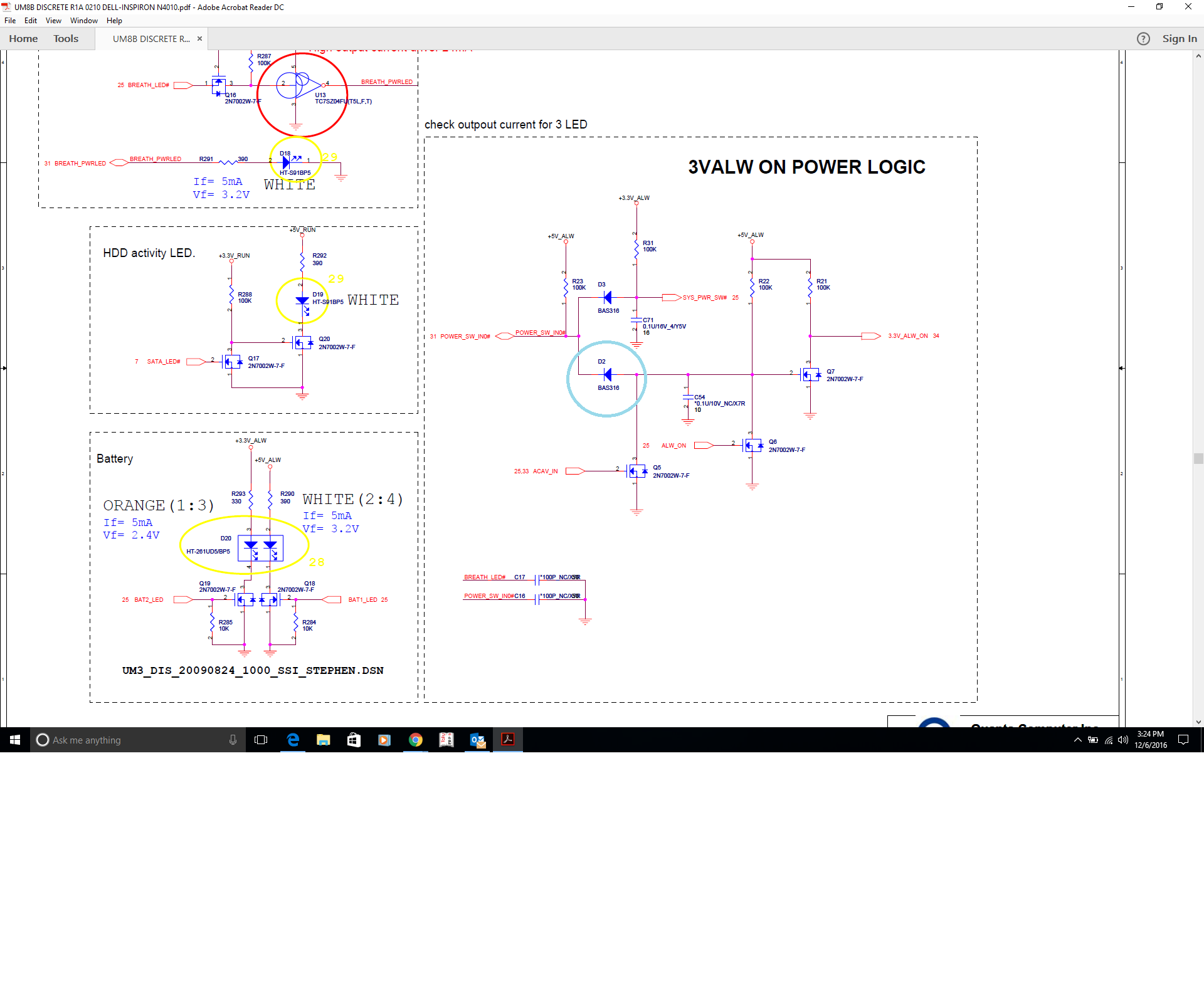Click the SATA_LED# net label

click(164, 362)
